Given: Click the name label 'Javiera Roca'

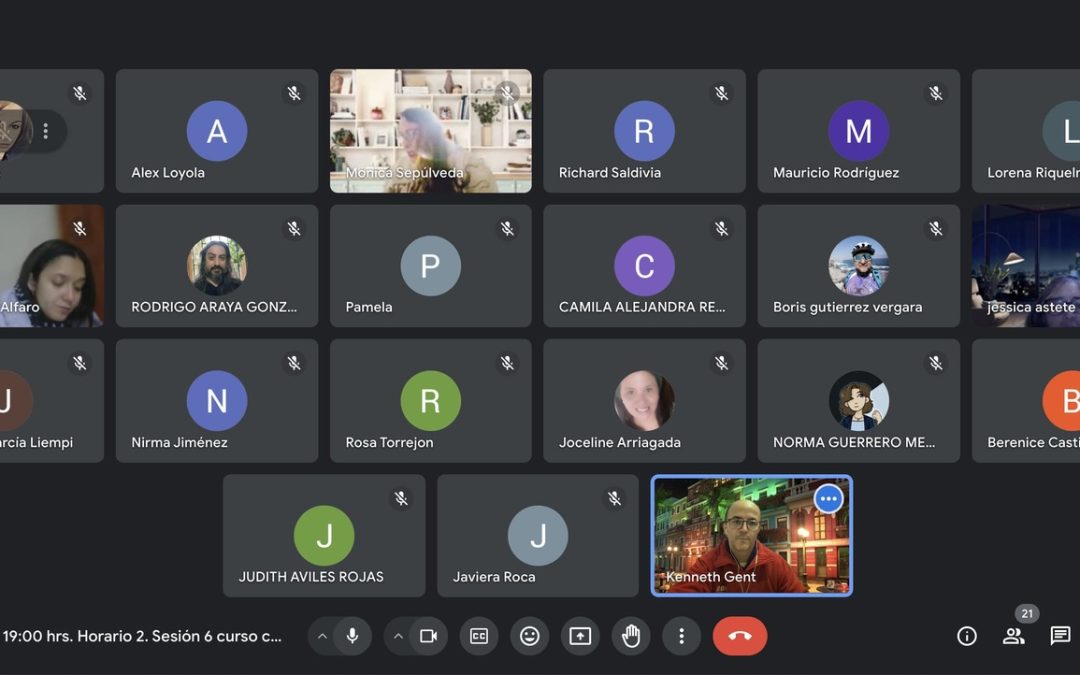Looking at the screenshot, I should tap(494, 577).
